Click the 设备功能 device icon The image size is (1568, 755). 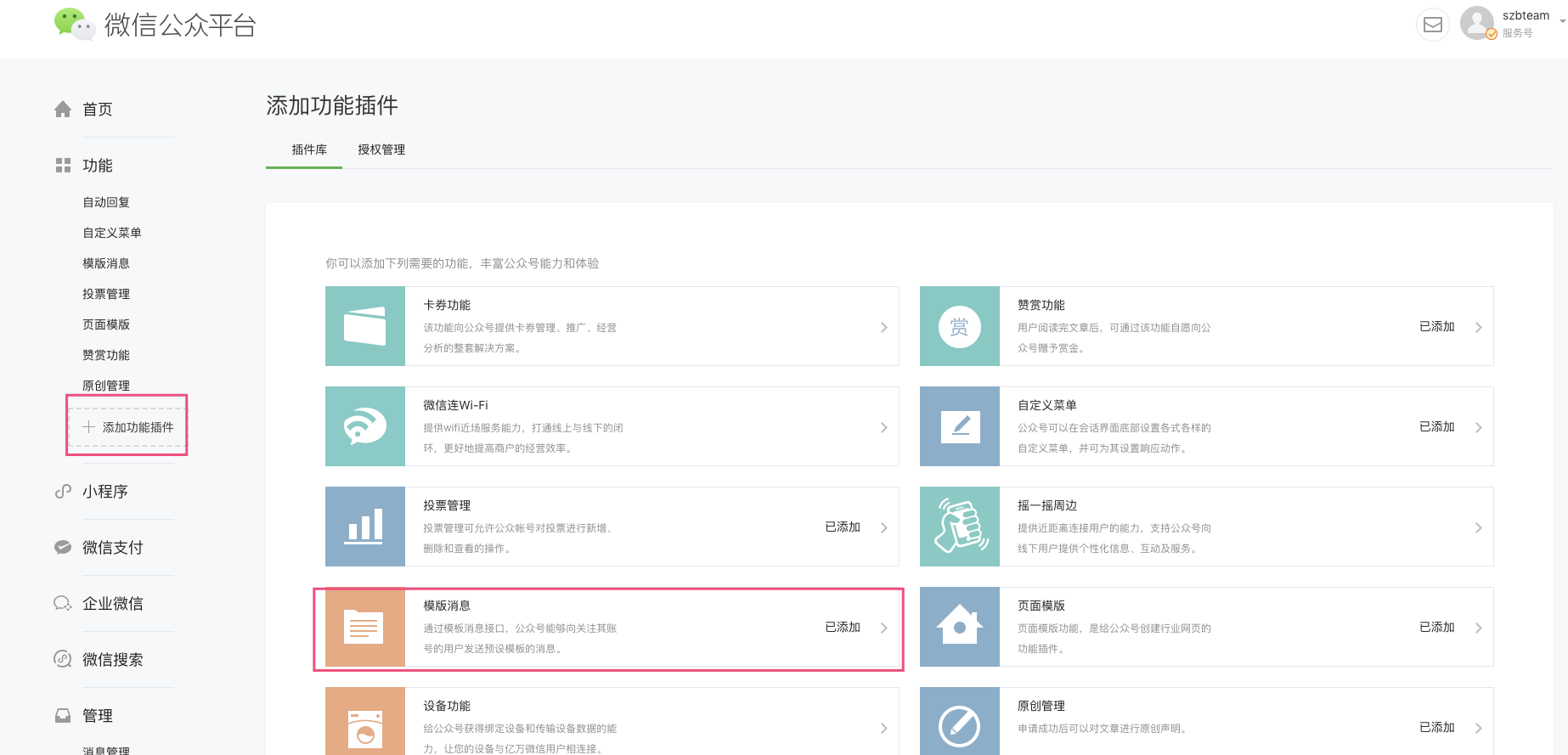coord(365,722)
